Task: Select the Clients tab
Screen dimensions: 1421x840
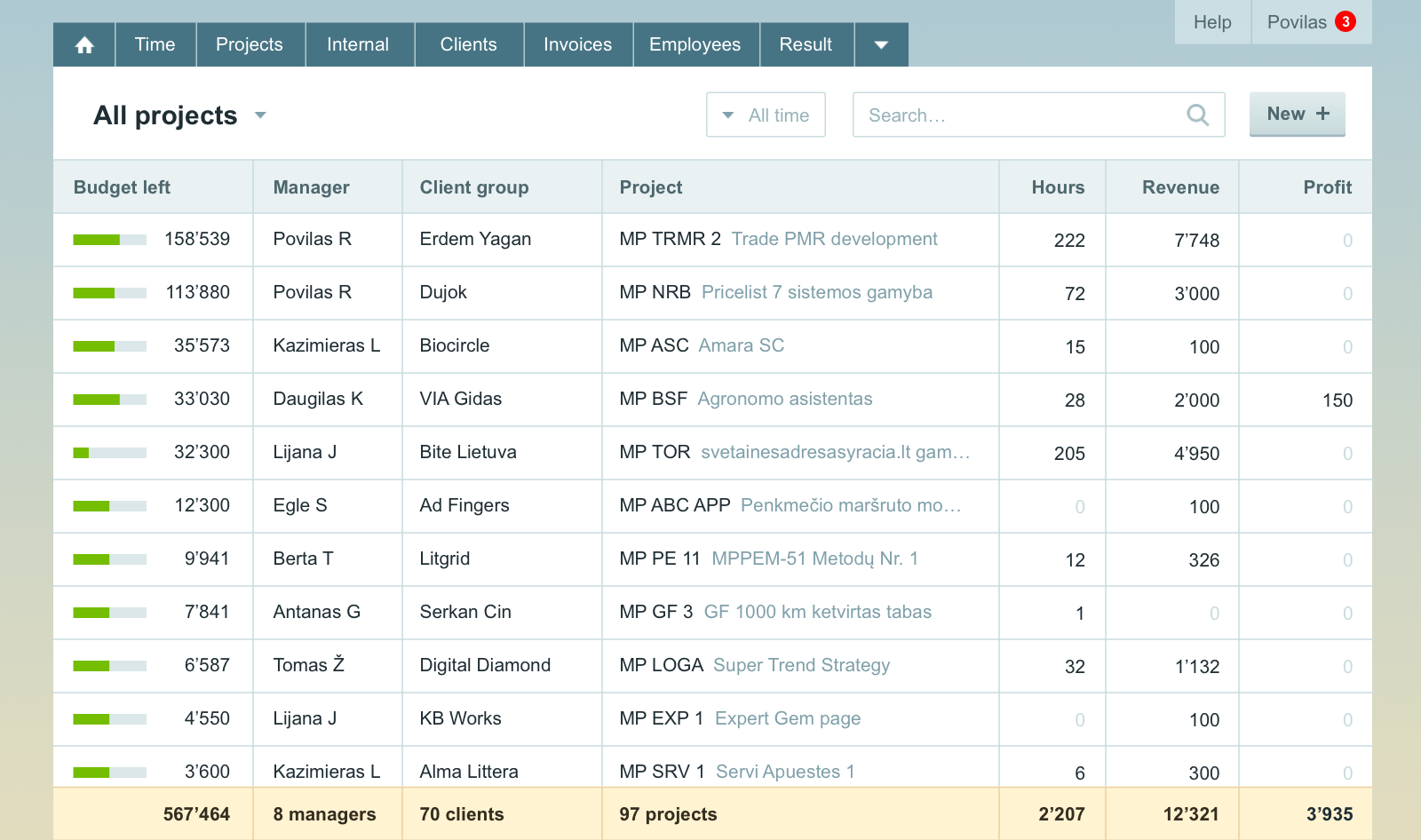Action: pyautogui.click(x=468, y=45)
